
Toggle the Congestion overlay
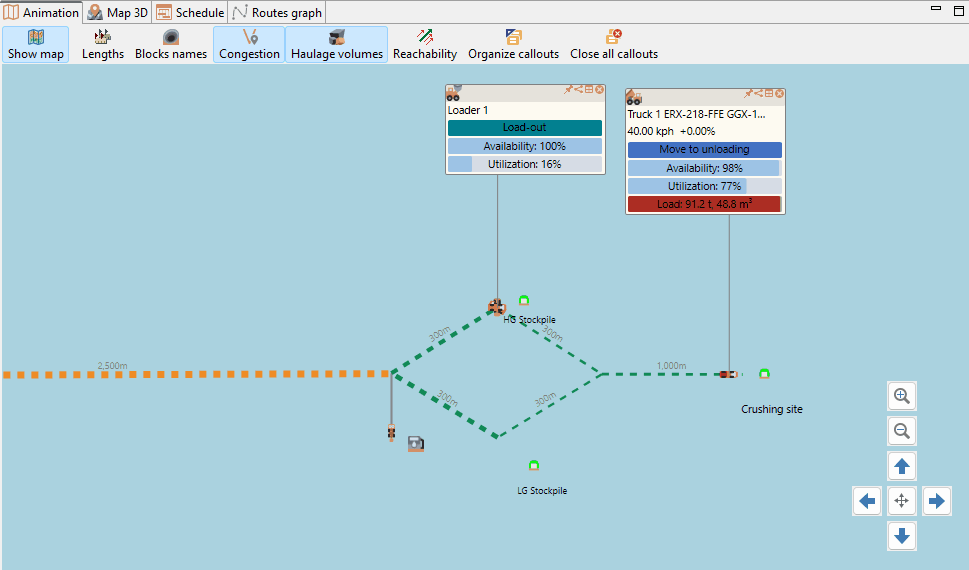coord(249,45)
